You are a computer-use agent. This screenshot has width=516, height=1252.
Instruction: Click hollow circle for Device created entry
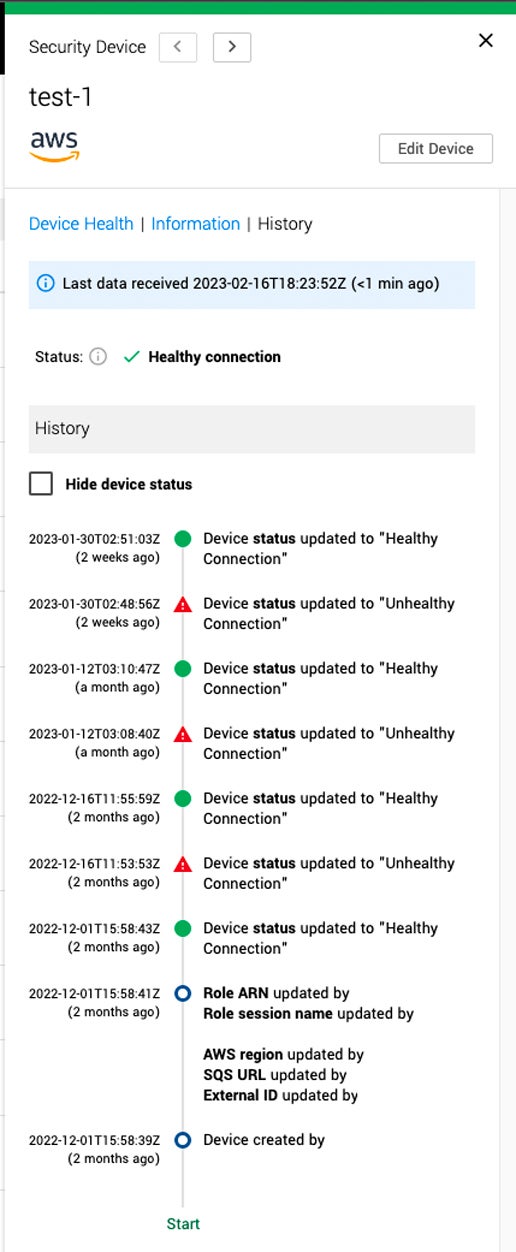tap(183, 1140)
